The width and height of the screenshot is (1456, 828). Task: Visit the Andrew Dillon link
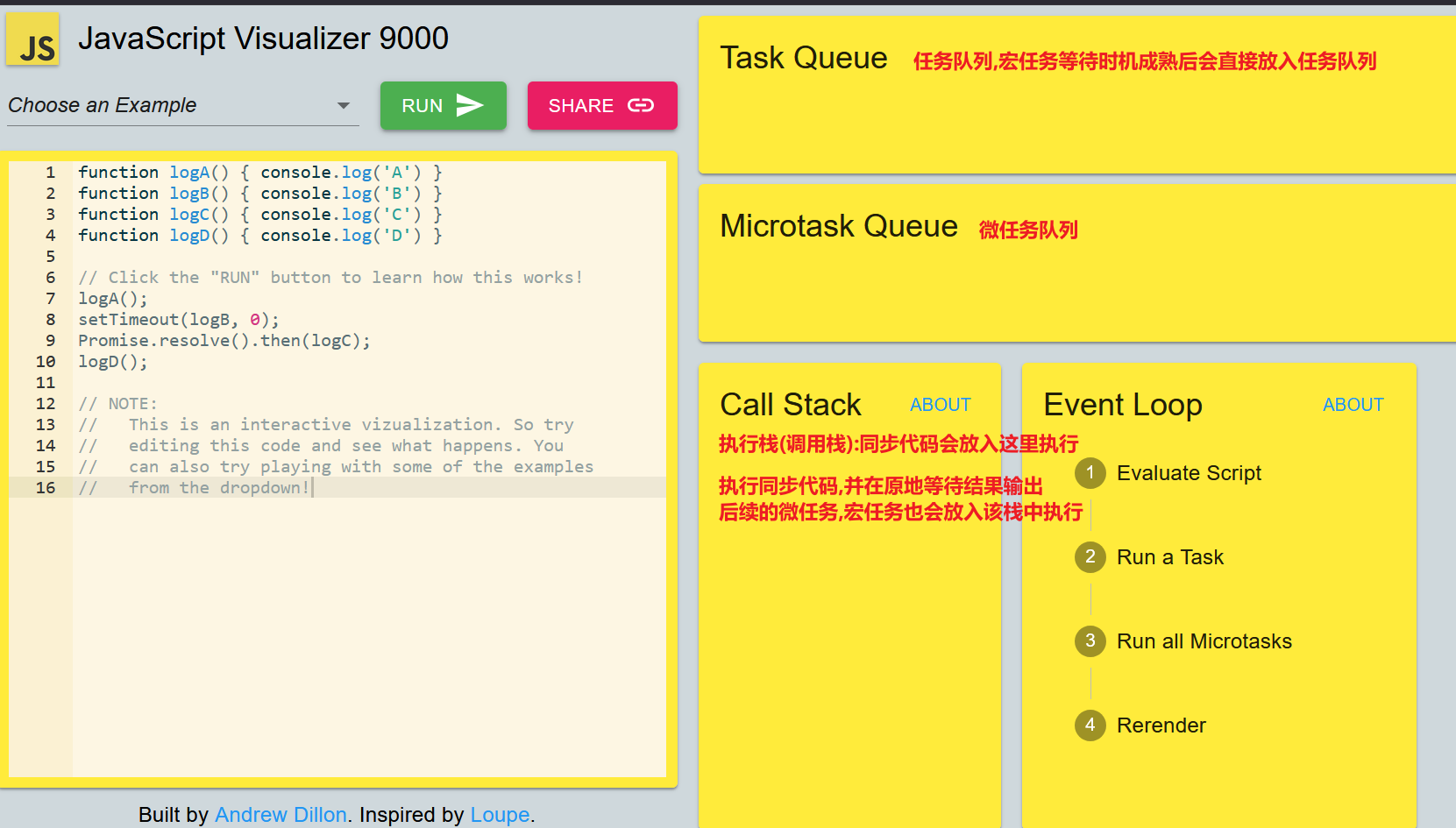pyautogui.click(x=281, y=815)
